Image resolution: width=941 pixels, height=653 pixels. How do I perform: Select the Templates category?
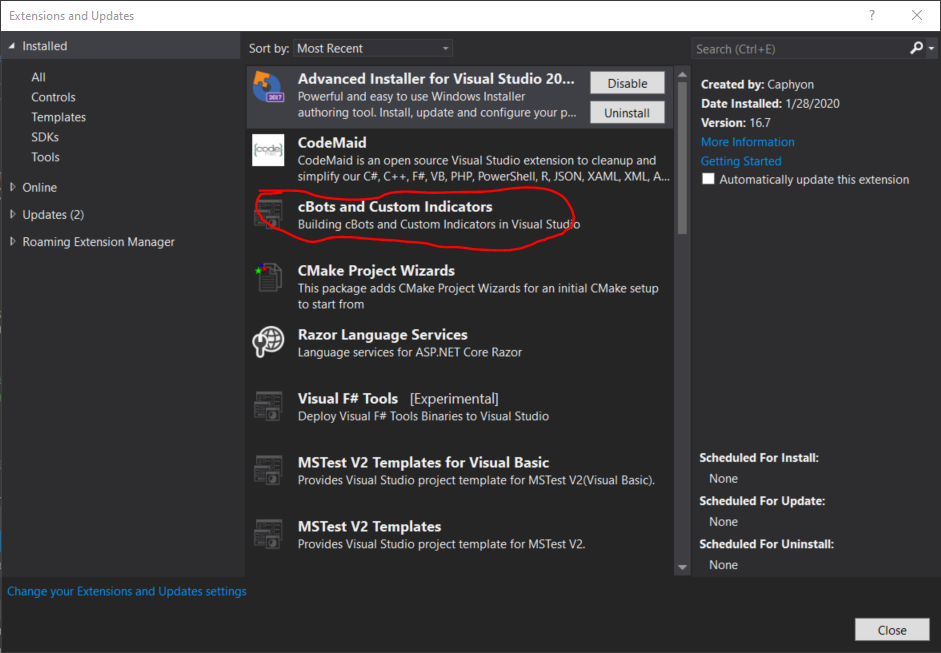pos(58,117)
